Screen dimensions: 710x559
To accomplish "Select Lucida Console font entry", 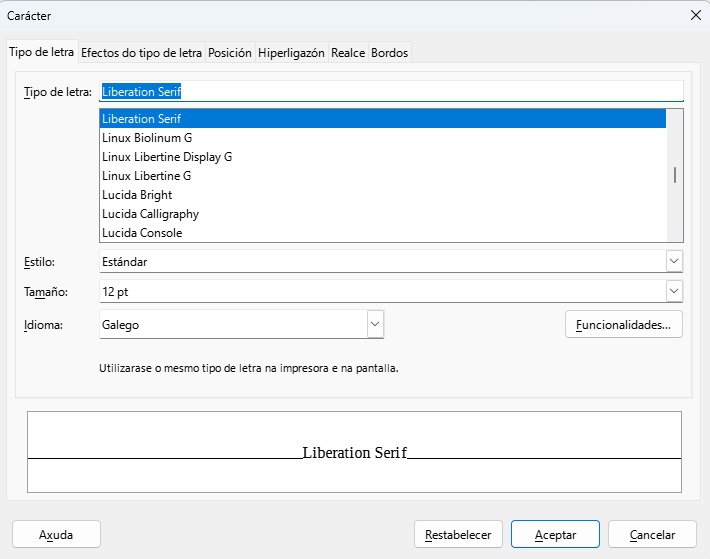I will tap(142, 233).
